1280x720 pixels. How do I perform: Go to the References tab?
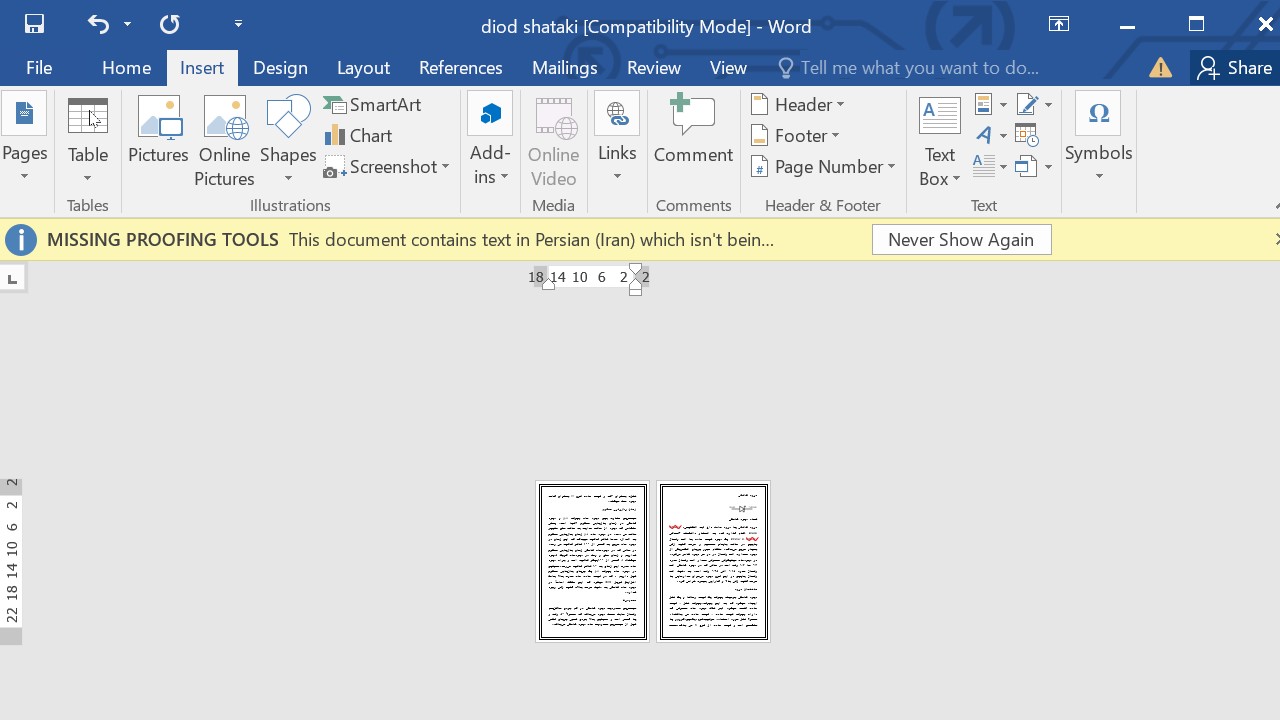(460, 68)
